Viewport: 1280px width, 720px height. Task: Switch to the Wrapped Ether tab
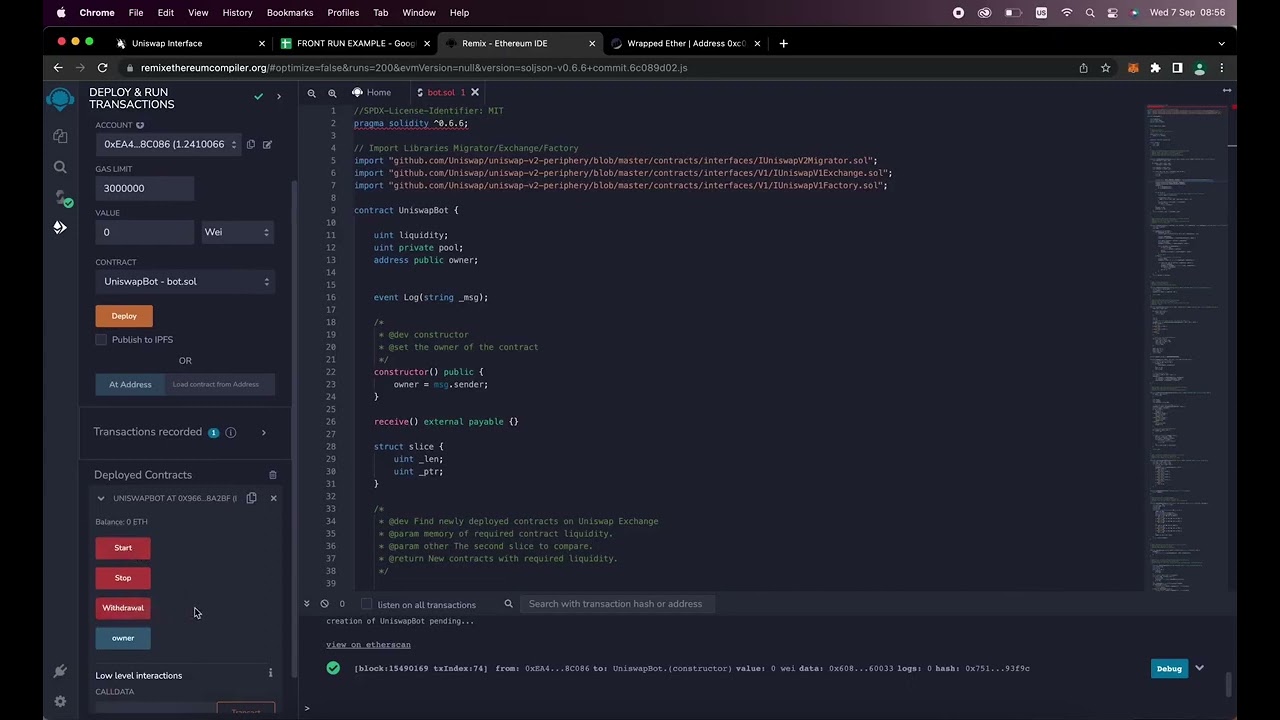tap(685, 43)
